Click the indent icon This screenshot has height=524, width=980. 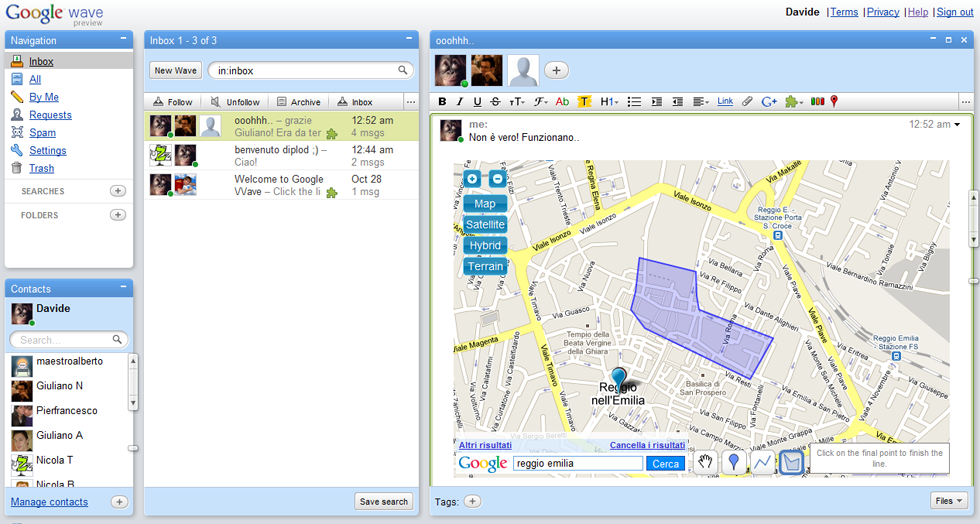(656, 101)
